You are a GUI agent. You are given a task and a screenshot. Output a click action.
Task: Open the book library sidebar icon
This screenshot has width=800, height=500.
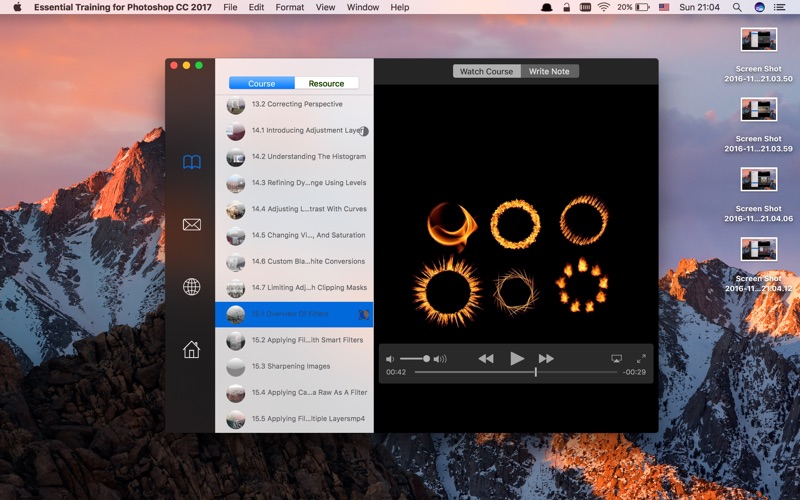[192, 162]
